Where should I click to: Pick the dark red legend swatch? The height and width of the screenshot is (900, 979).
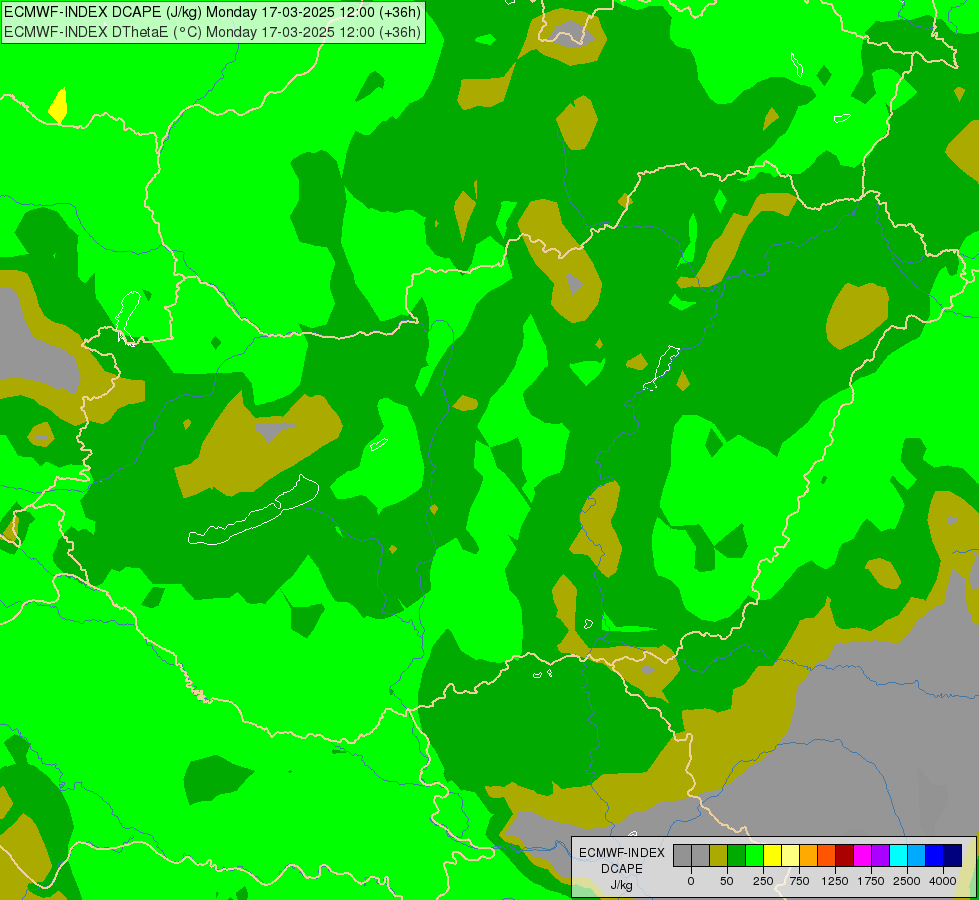[845, 856]
